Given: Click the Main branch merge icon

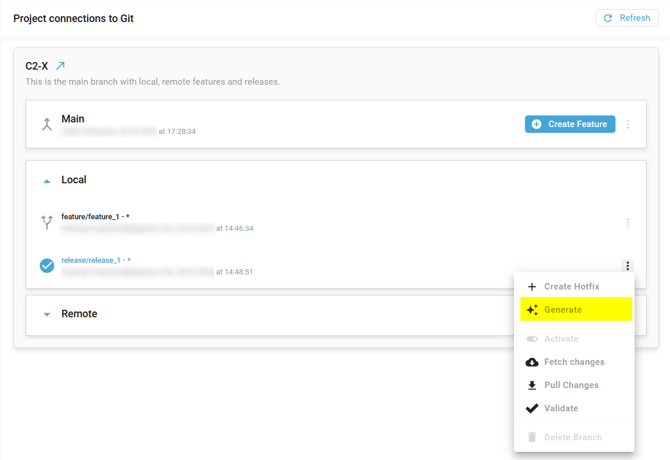Looking at the screenshot, I should 47,124.
